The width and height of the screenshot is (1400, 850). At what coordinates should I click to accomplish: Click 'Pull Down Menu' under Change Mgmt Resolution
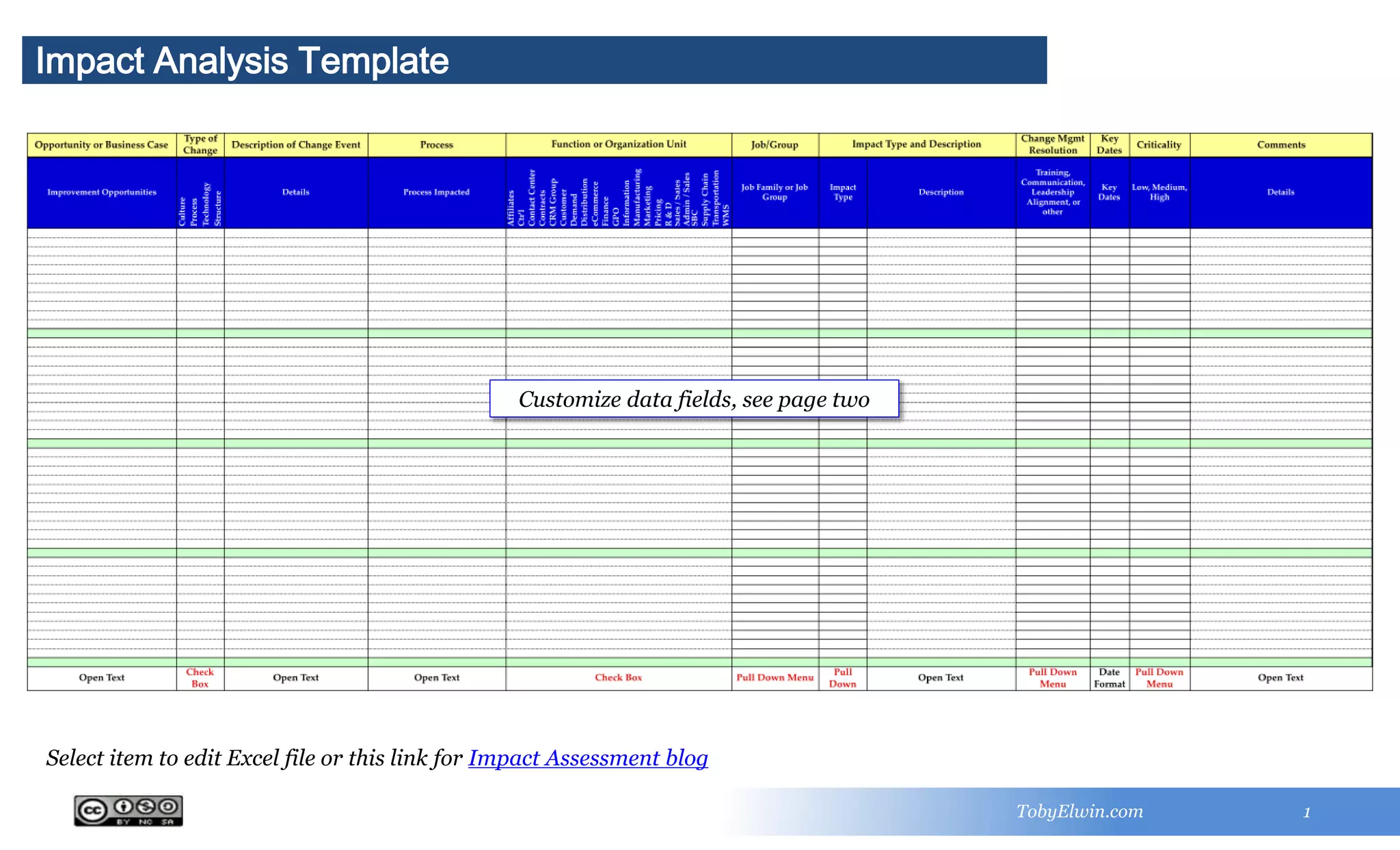[x=1053, y=678]
